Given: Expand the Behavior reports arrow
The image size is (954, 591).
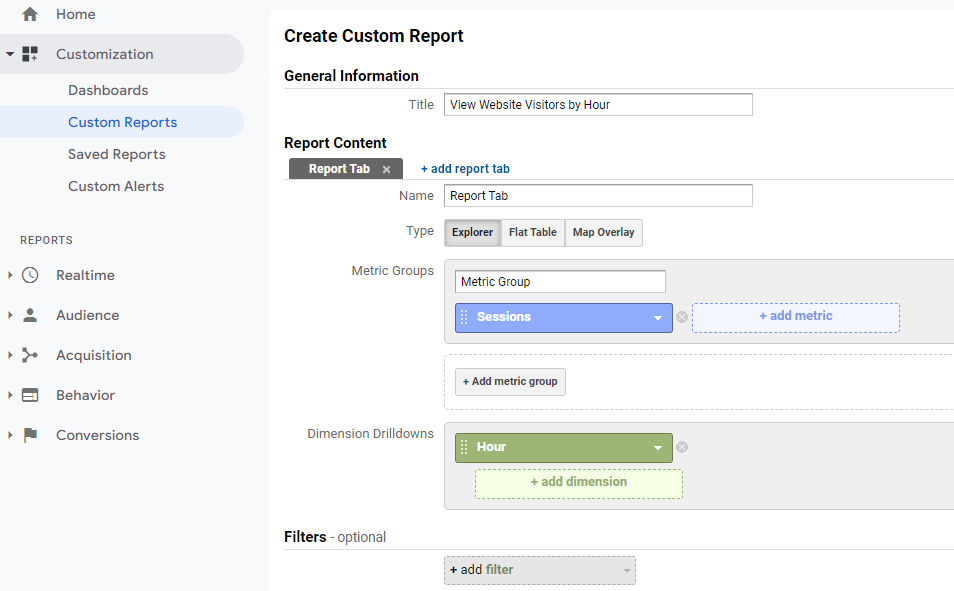Looking at the screenshot, I should [x=10, y=396].
